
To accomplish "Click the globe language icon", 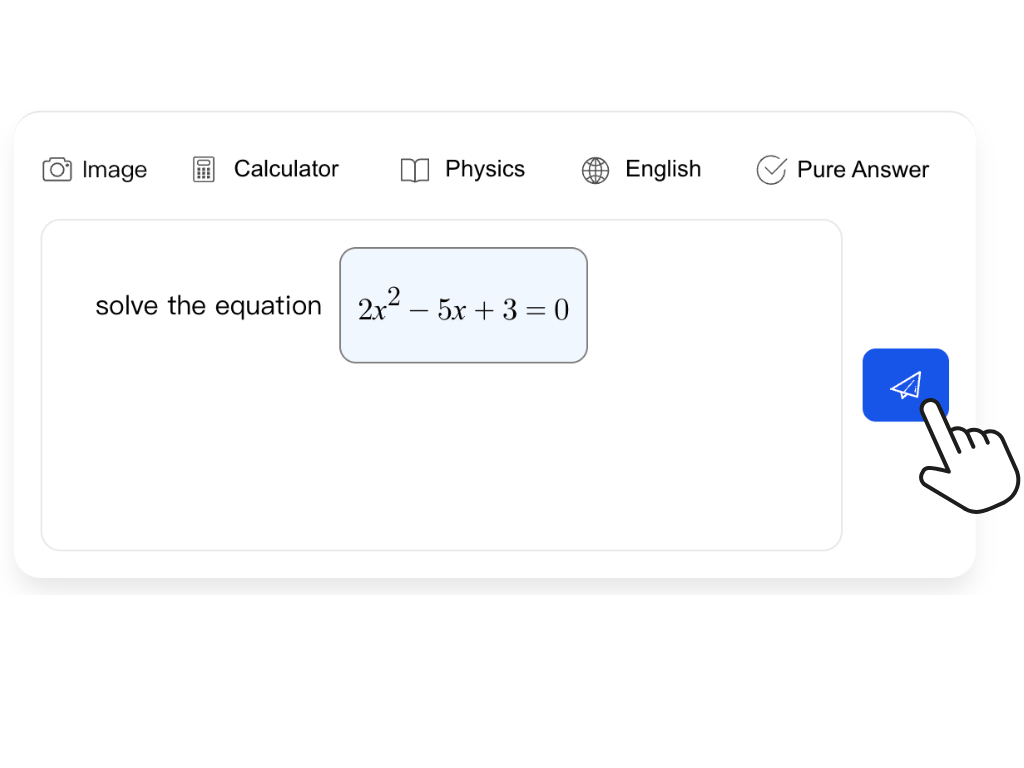I will click(x=595, y=170).
